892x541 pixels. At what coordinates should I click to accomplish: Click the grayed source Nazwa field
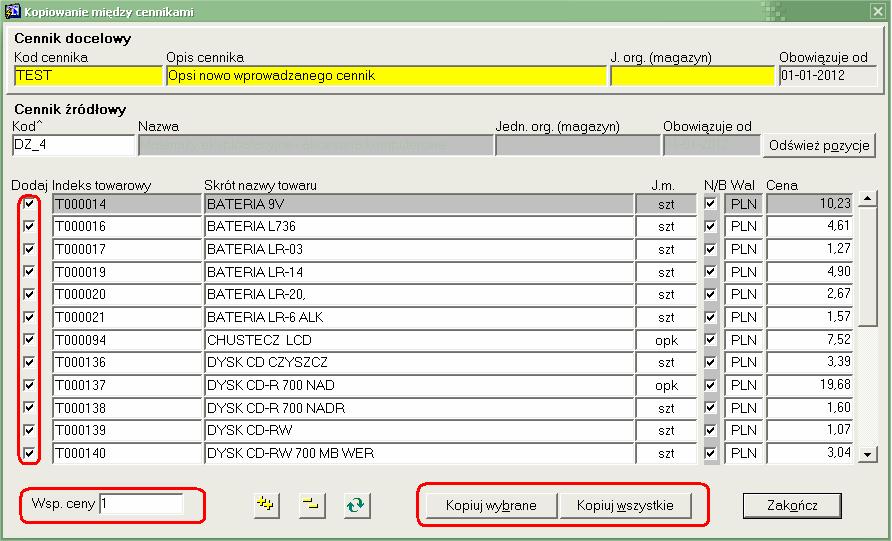pyautogui.click(x=316, y=145)
